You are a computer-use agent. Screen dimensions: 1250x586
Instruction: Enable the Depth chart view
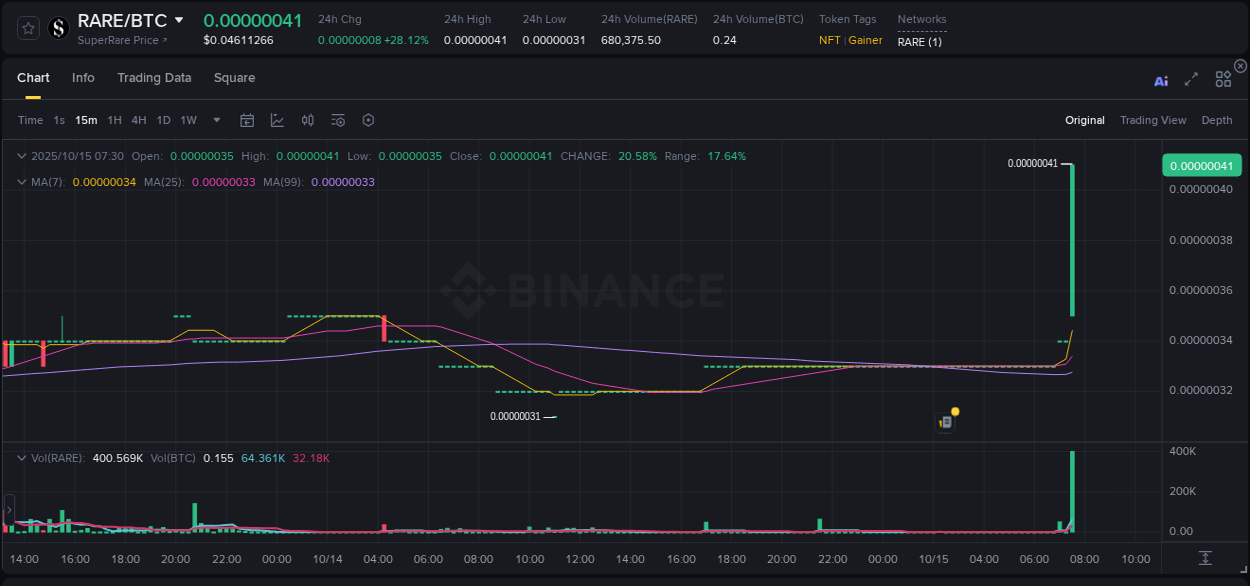click(1216, 120)
